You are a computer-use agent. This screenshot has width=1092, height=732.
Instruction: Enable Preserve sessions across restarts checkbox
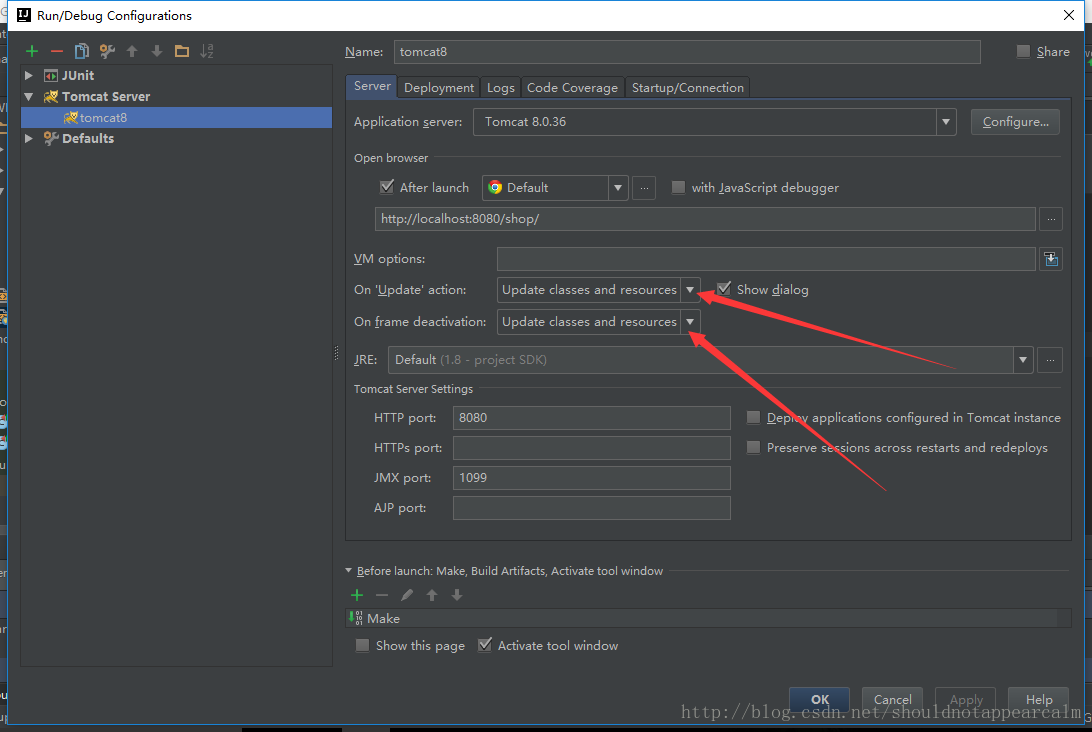pos(753,447)
